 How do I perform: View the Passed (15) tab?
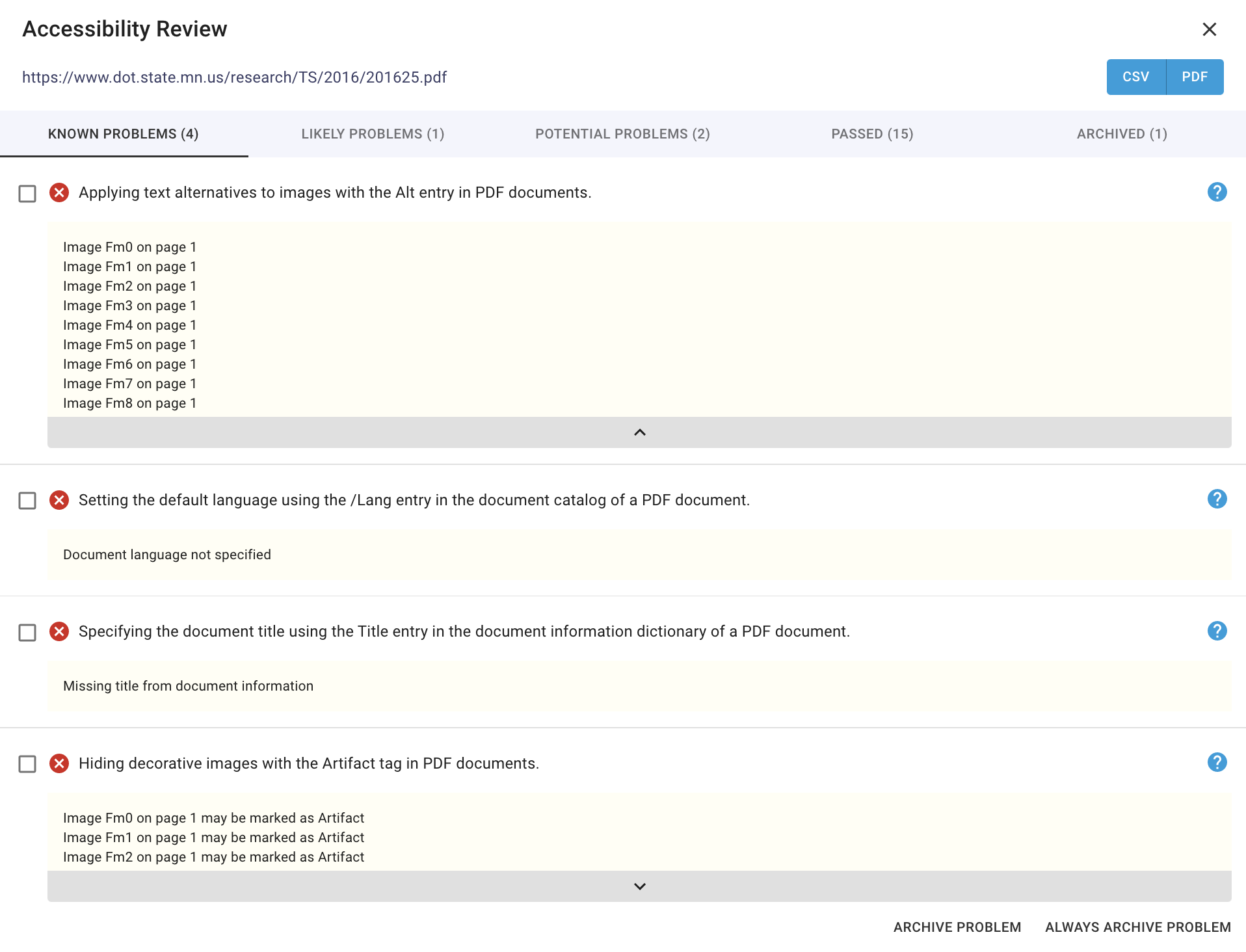(x=872, y=134)
